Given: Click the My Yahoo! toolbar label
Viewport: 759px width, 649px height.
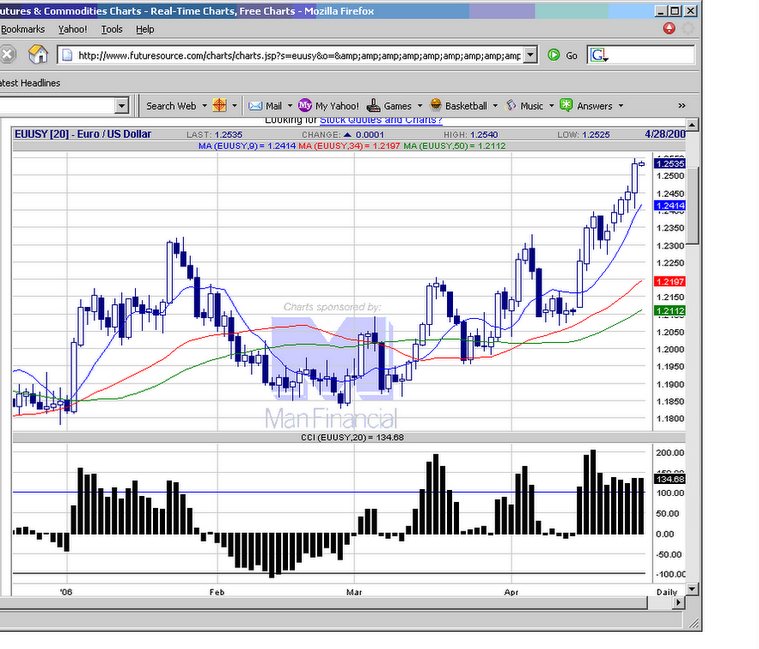Looking at the screenshot, I should point(337,106).
